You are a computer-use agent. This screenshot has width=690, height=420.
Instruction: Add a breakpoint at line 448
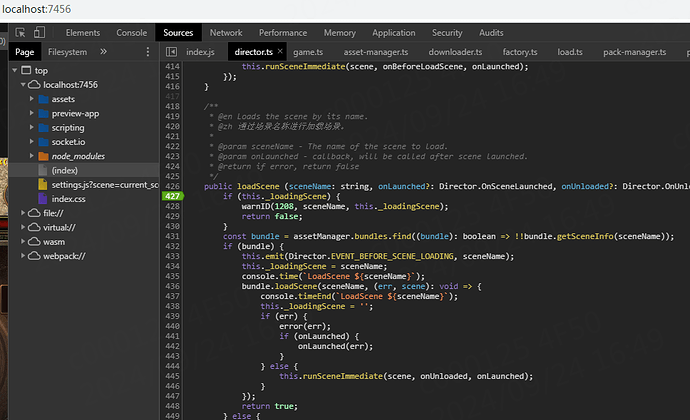click(x=172, y=406)
